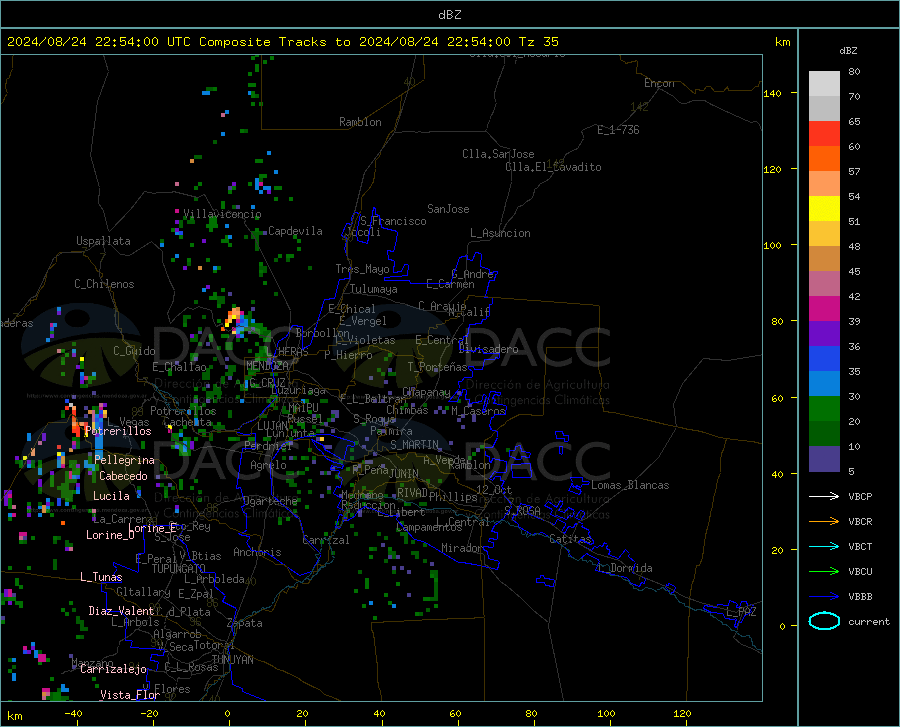
Task: Click the S_MARTIN map label
Action: click(414, 445)
